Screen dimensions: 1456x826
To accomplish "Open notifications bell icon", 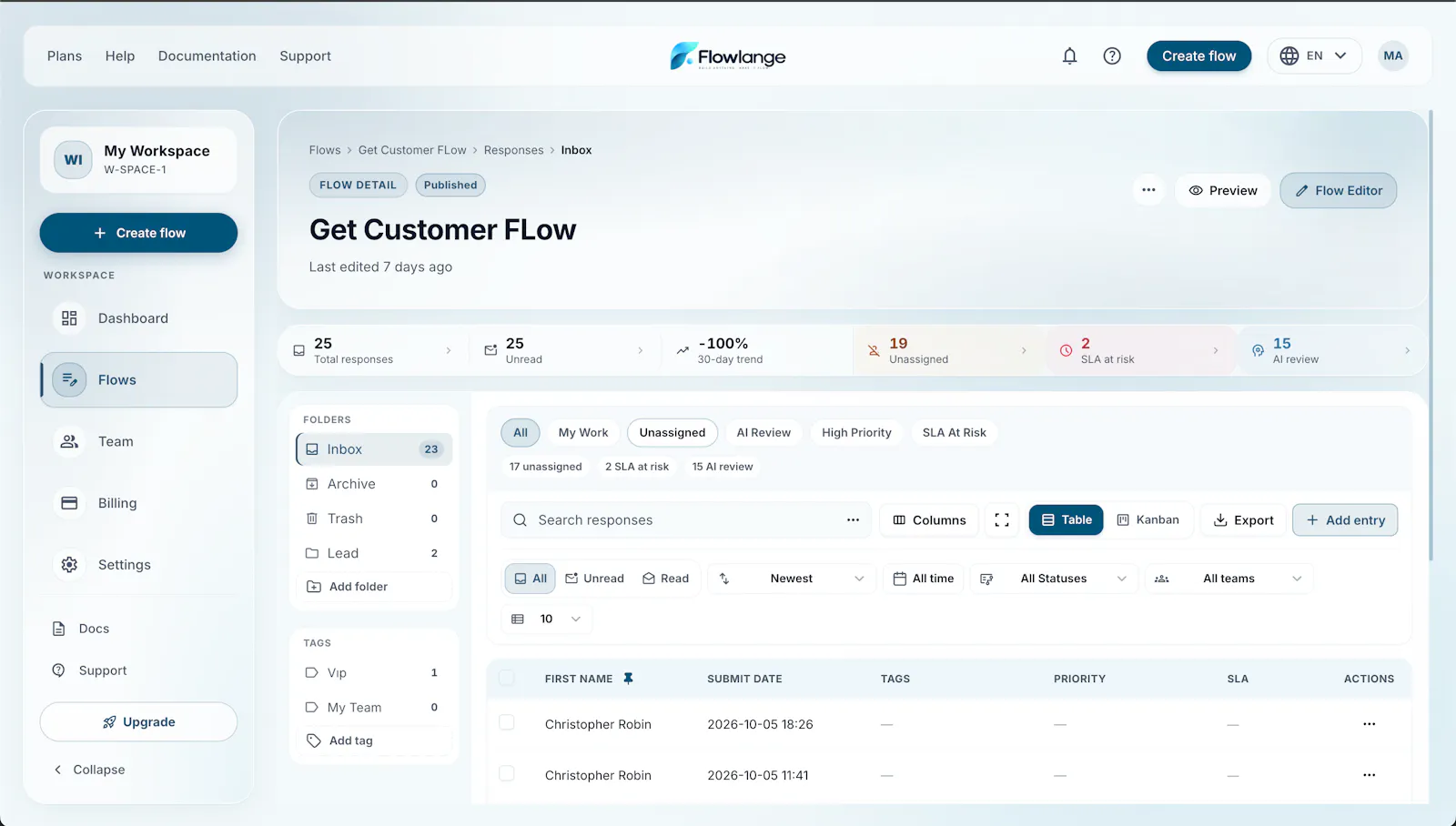I will click(1069, 55).
